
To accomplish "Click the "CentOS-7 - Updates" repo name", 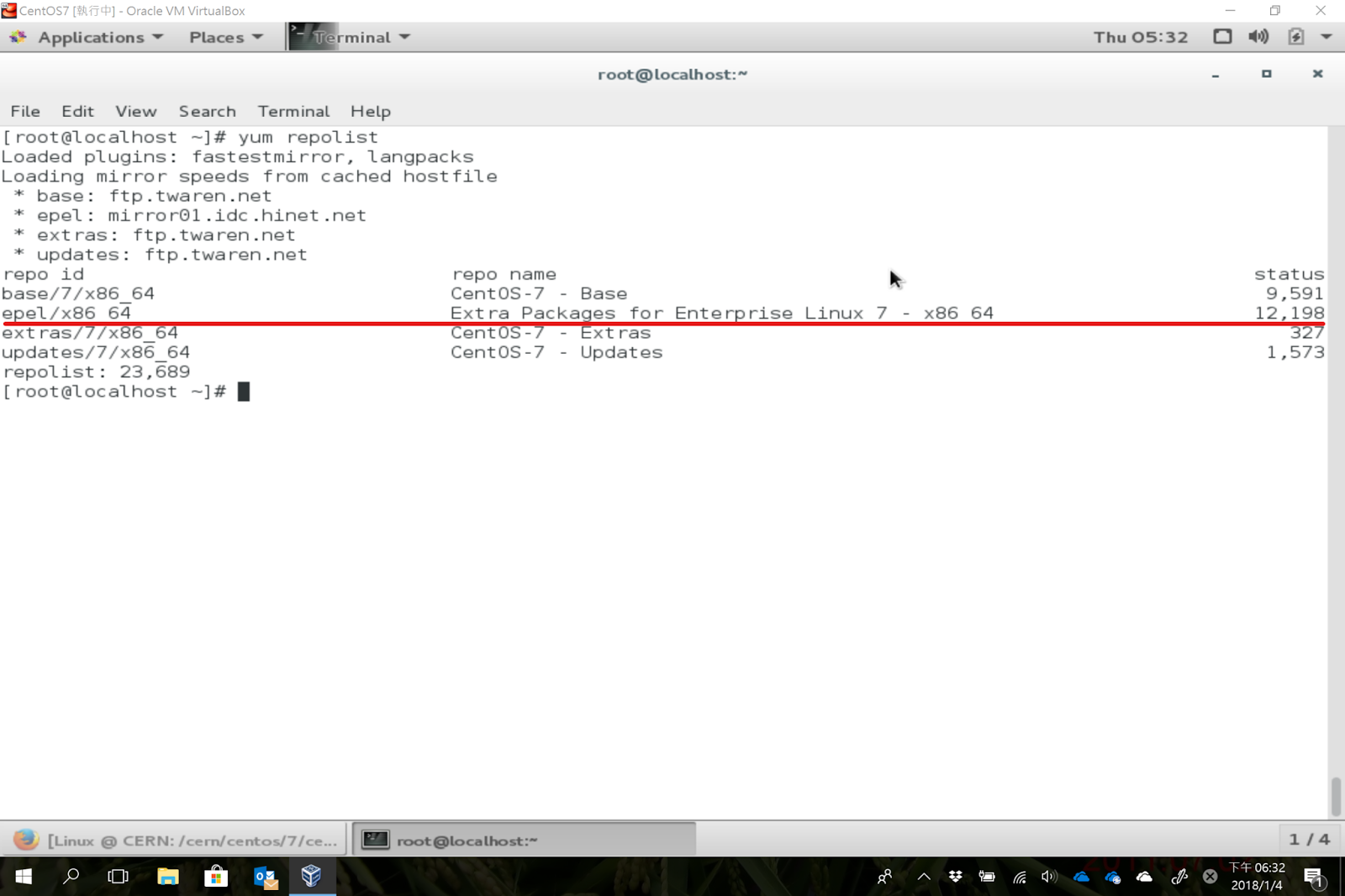I will pyautogui.click(x=556, y=352).
